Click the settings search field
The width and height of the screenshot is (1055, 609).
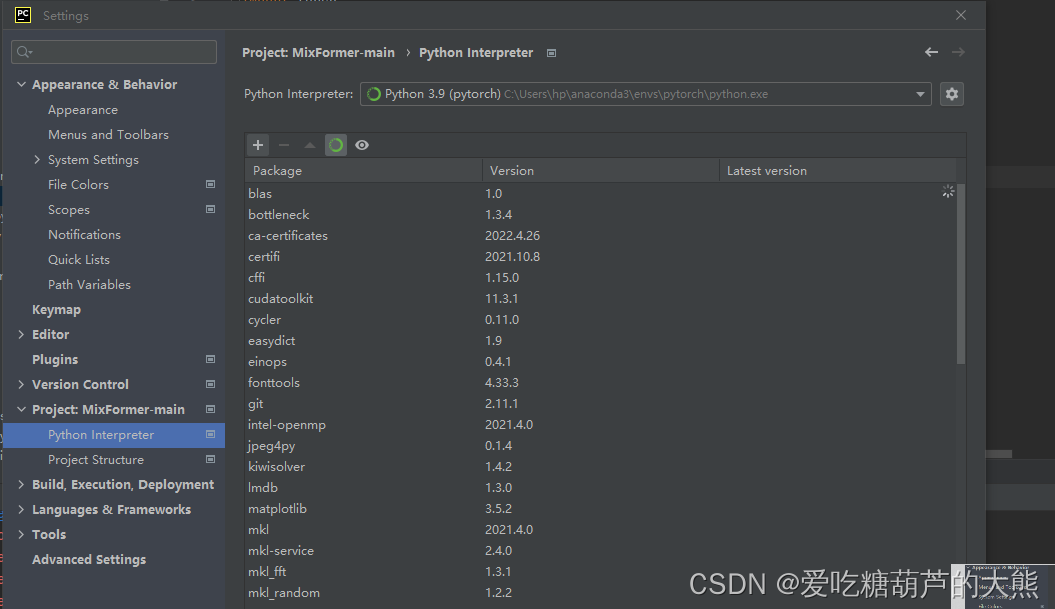[114, 52]
